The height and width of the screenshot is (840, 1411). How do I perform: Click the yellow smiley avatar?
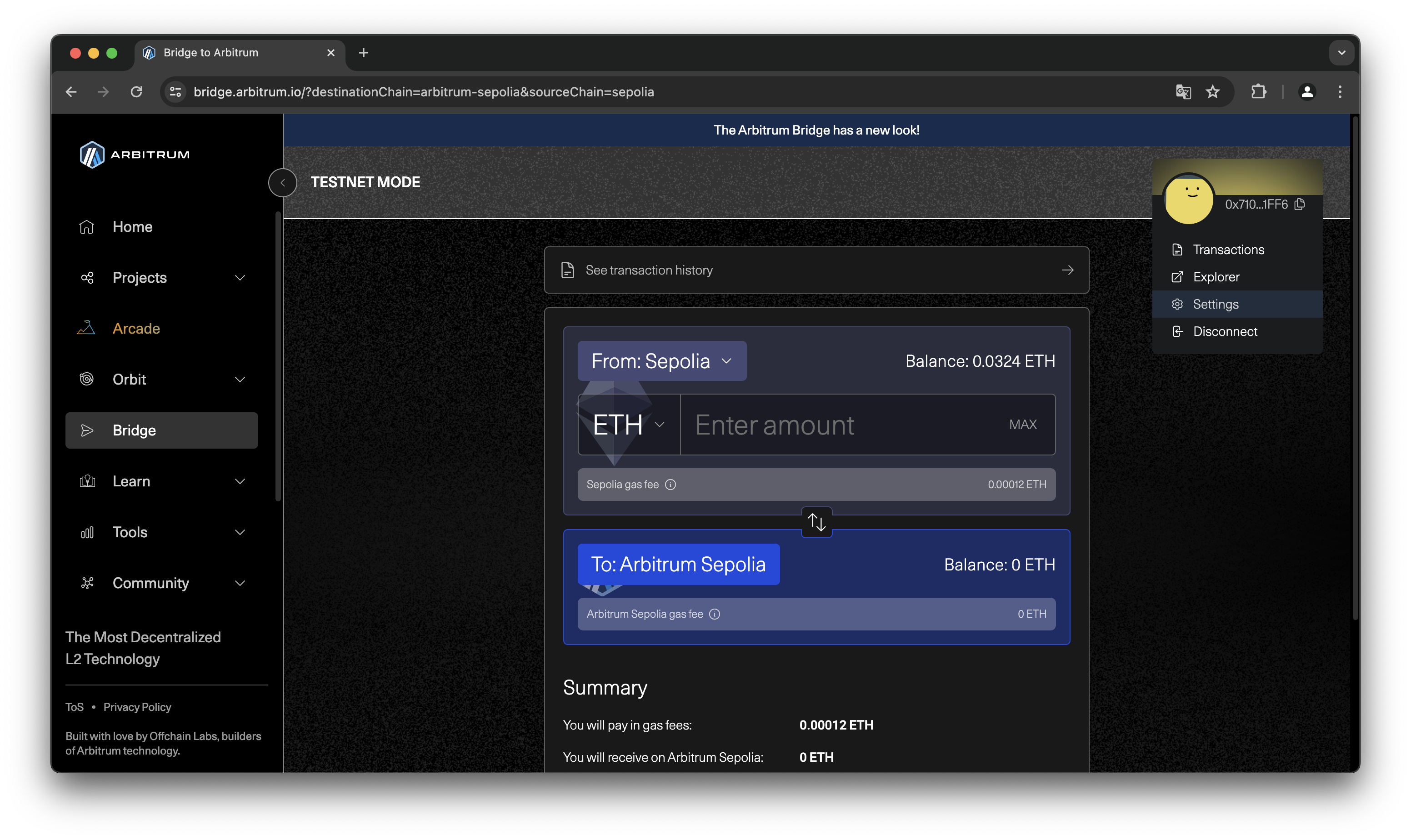coord(1189,199)
